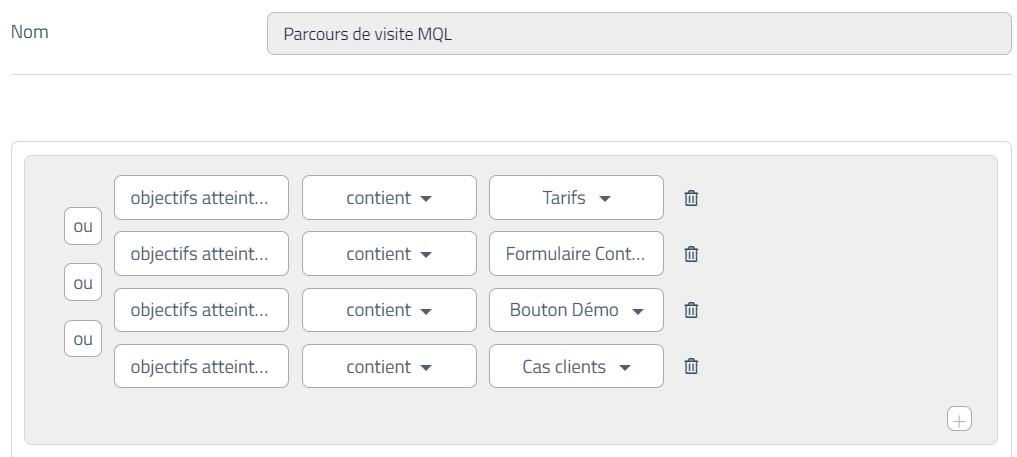The height and width of the screenshot is (457, 1017).
Task: Expand 'contient' operator in second row
Action: click(389, 254)
